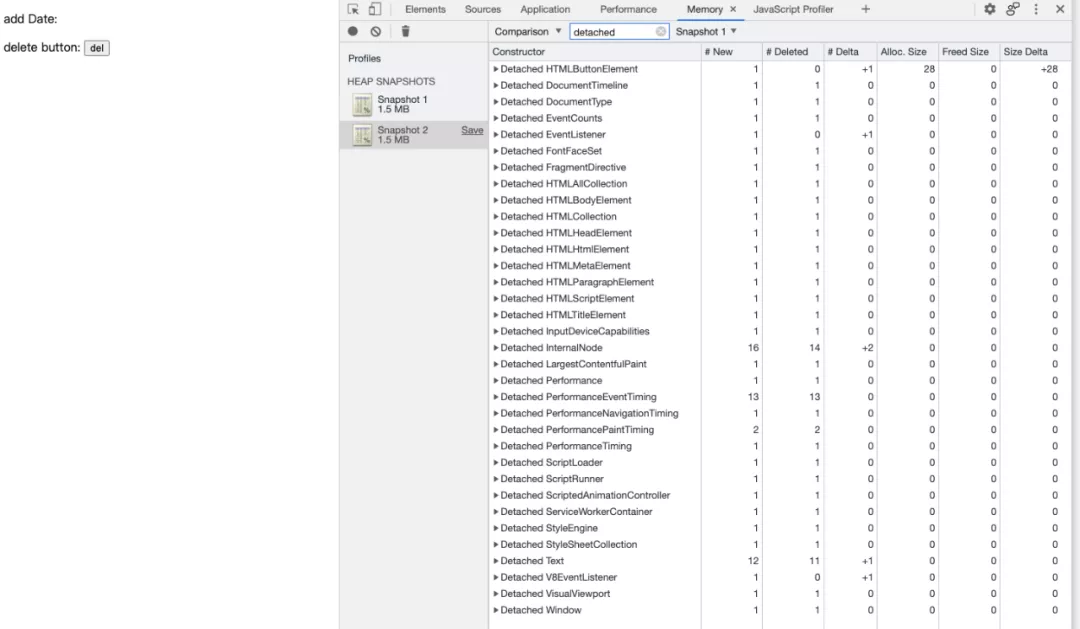Screen dimensions: 1080x629
Task: Open DevTools settings gear icon
Action: tap(990, 9)
